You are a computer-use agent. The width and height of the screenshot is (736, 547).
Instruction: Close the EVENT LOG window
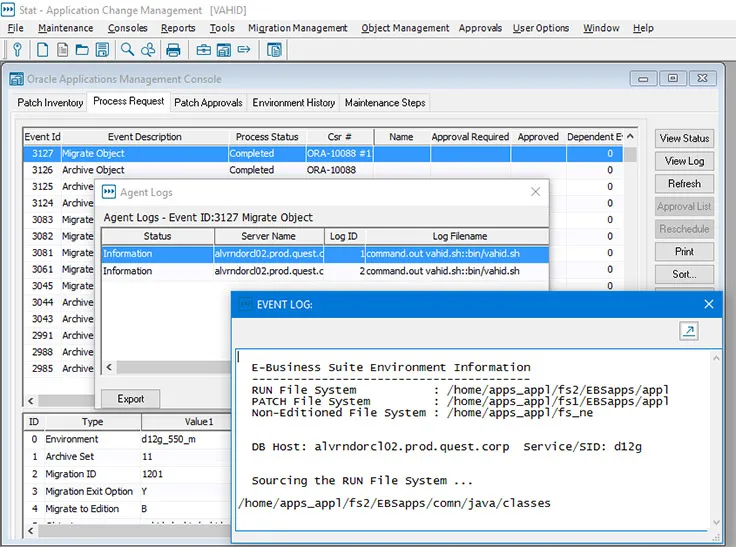tap(709, 304)
